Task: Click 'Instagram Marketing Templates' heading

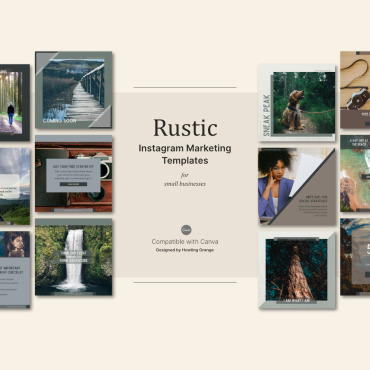Action: click(185, 154)
